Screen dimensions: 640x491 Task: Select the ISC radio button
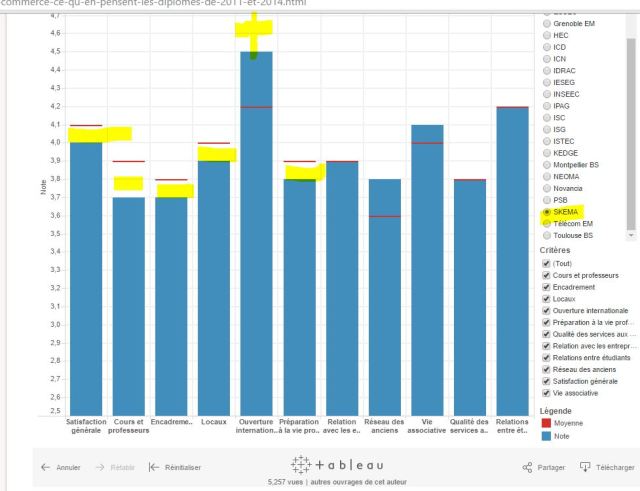coord(547,118)
